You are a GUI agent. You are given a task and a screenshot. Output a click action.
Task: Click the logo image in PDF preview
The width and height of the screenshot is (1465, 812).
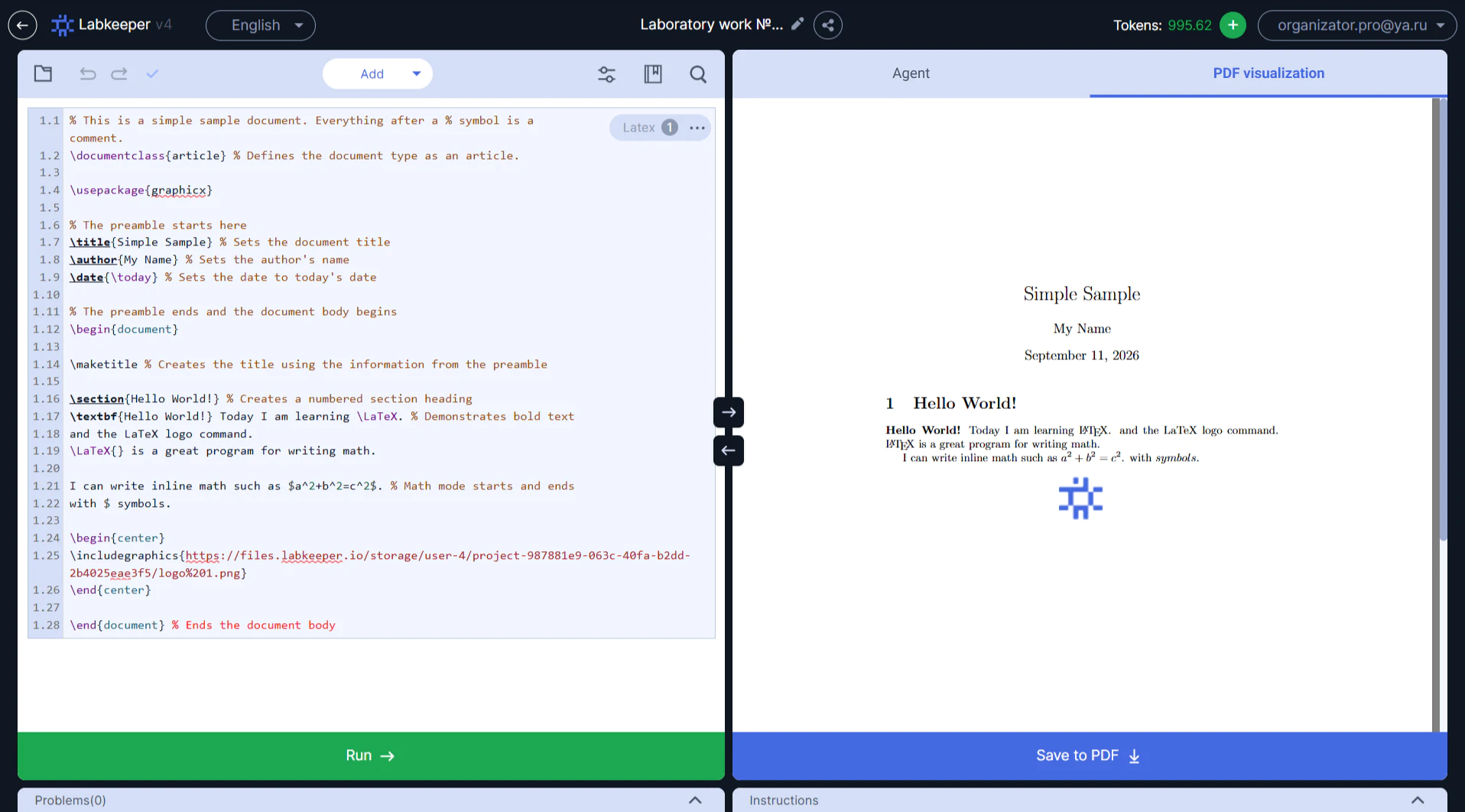point(1080,499)
